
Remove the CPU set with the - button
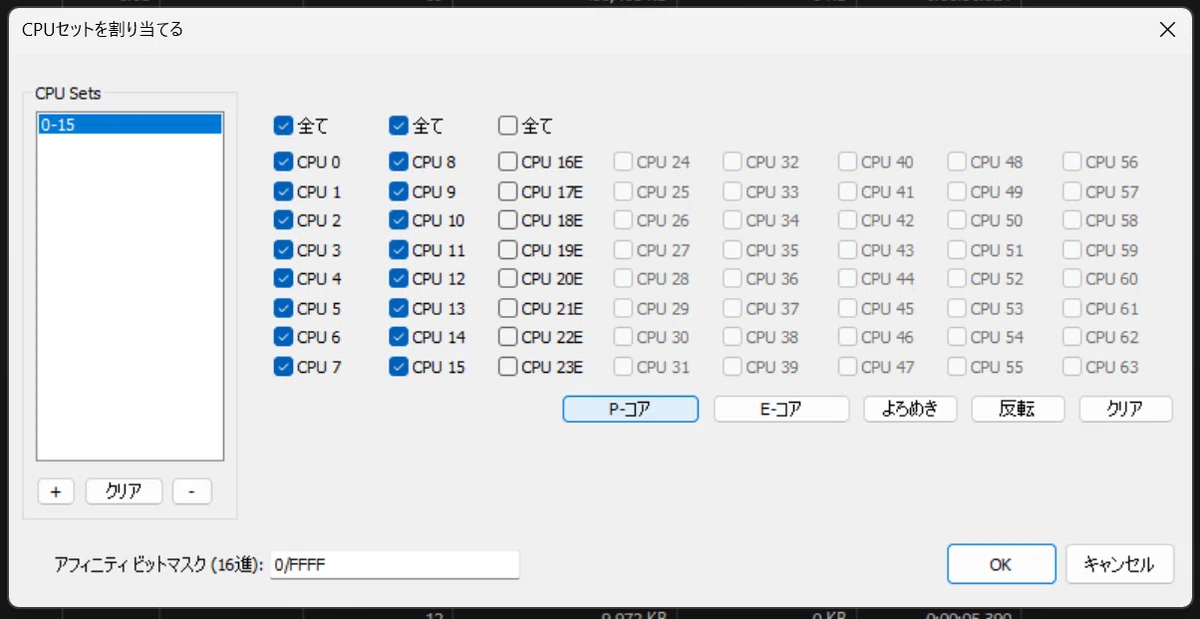[192, 491]
